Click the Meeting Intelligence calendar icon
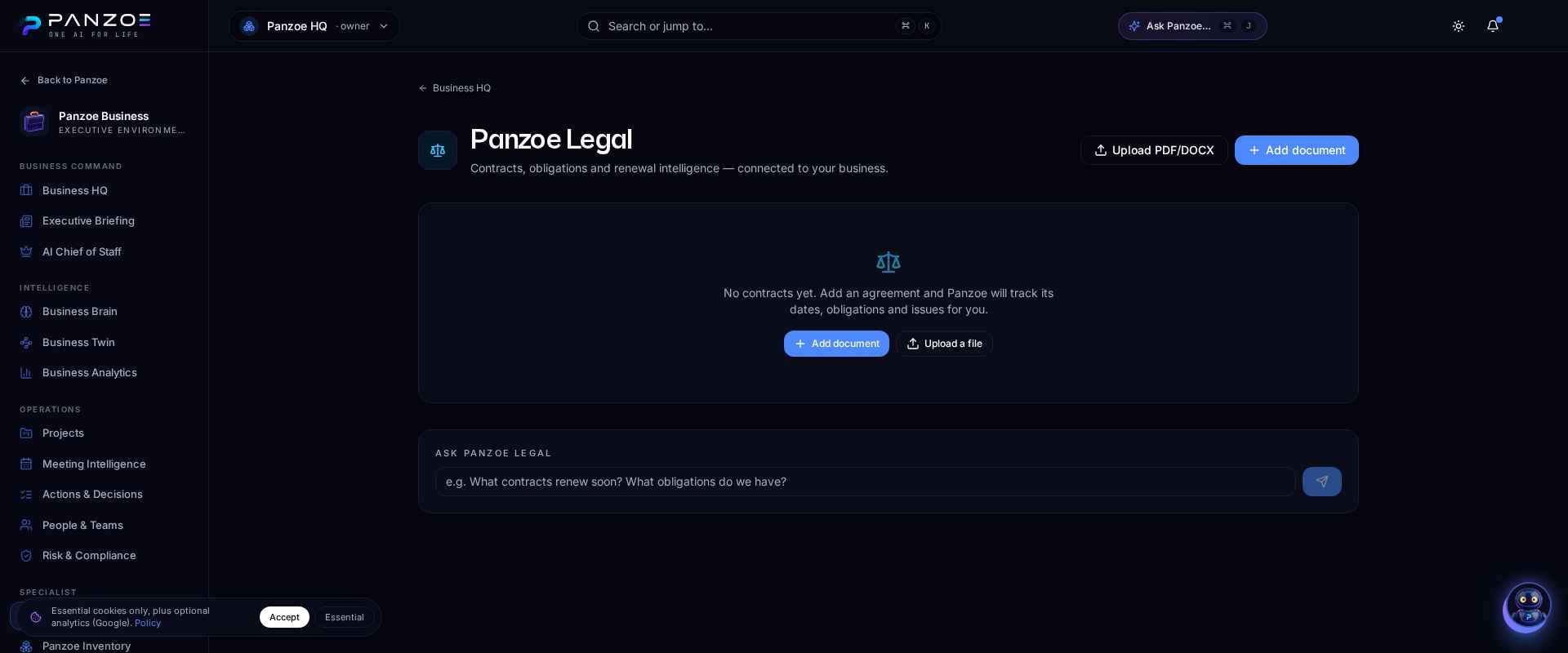Screen dimensions: 1568x653 pos(26,464)
